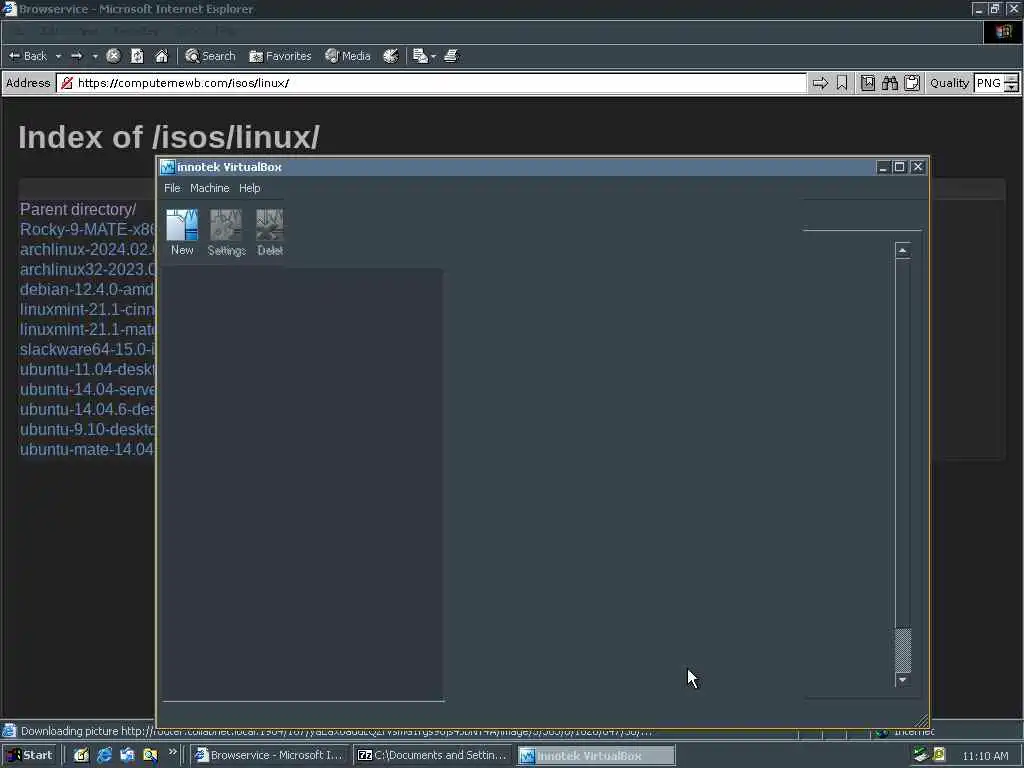Click the yellow tray icon beside the clock
Viewport: 1024px width, 768px height.
pyautogui.click(x=940, y=755)
